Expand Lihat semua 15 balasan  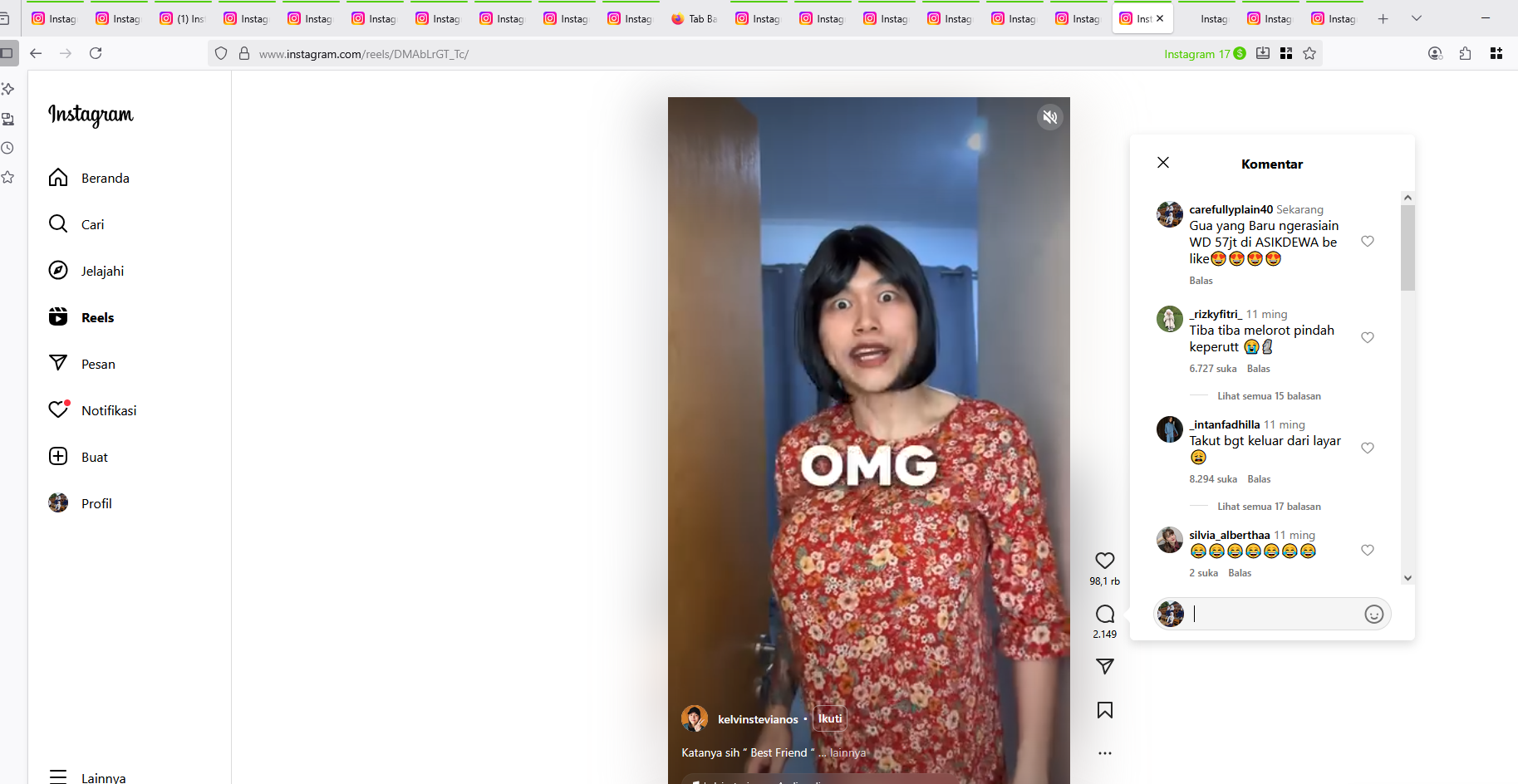[x=1269, y=396]
